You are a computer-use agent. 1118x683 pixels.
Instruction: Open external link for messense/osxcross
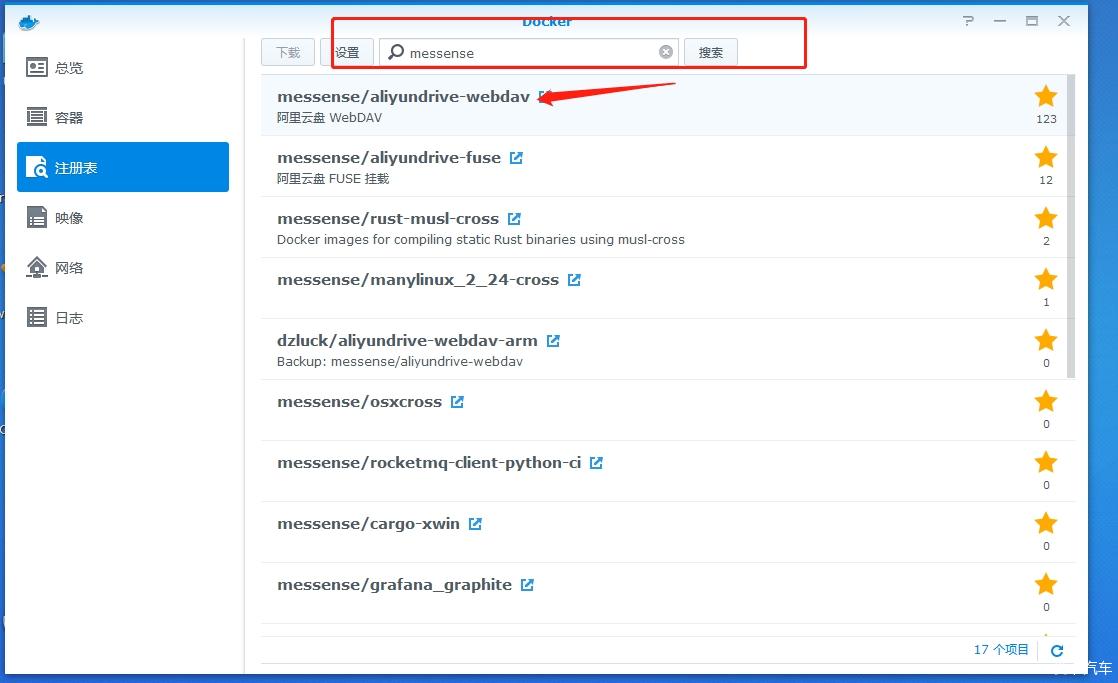(x=457, y=402)
